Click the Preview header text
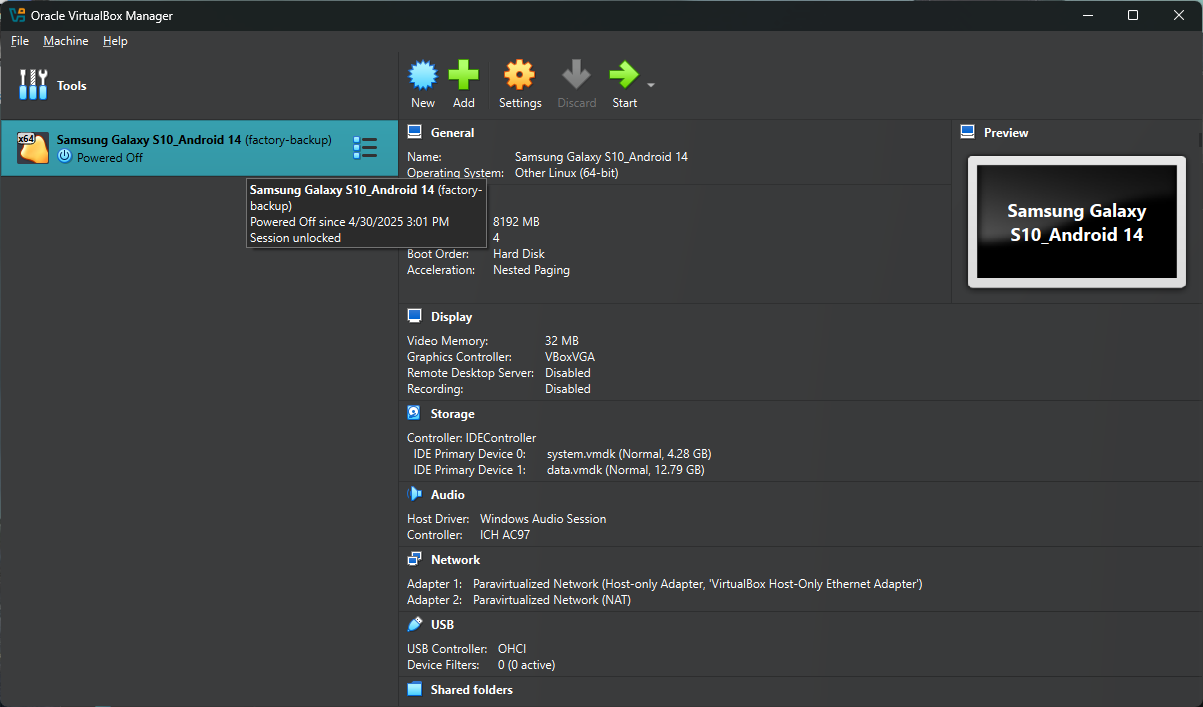1203x707 pixels. click(1005, 133)
